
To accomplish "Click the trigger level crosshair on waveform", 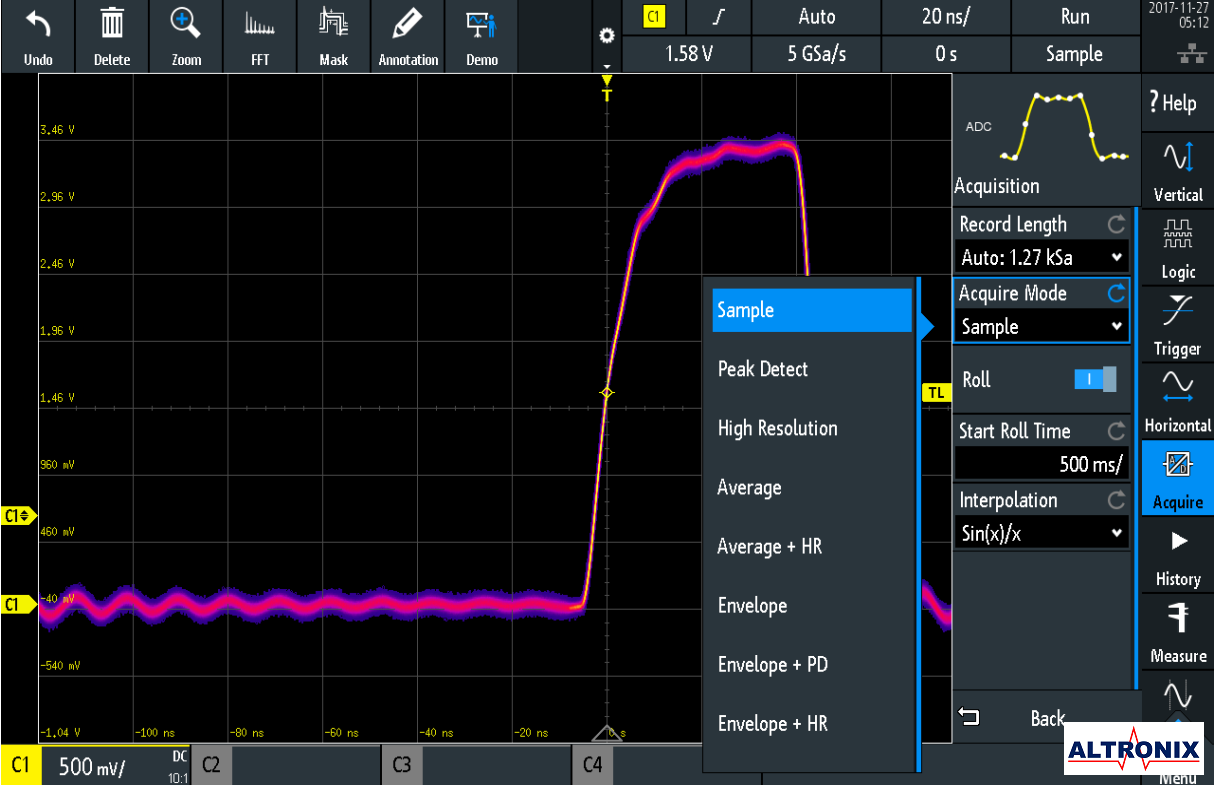I will tap(606, 393).
